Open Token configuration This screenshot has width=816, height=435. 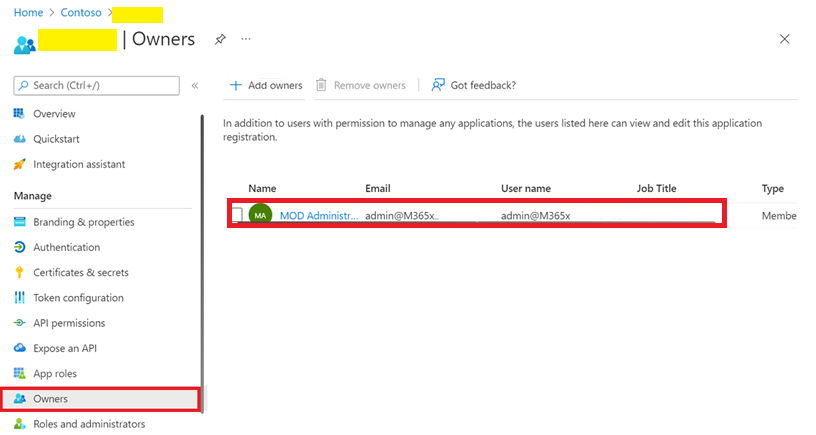click(79, 298)
